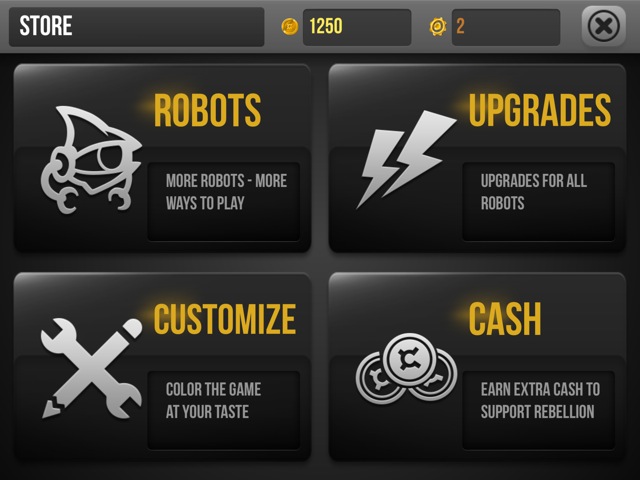
Task: Click the gear balance showing 2
Action: click(x=506, y=27)
